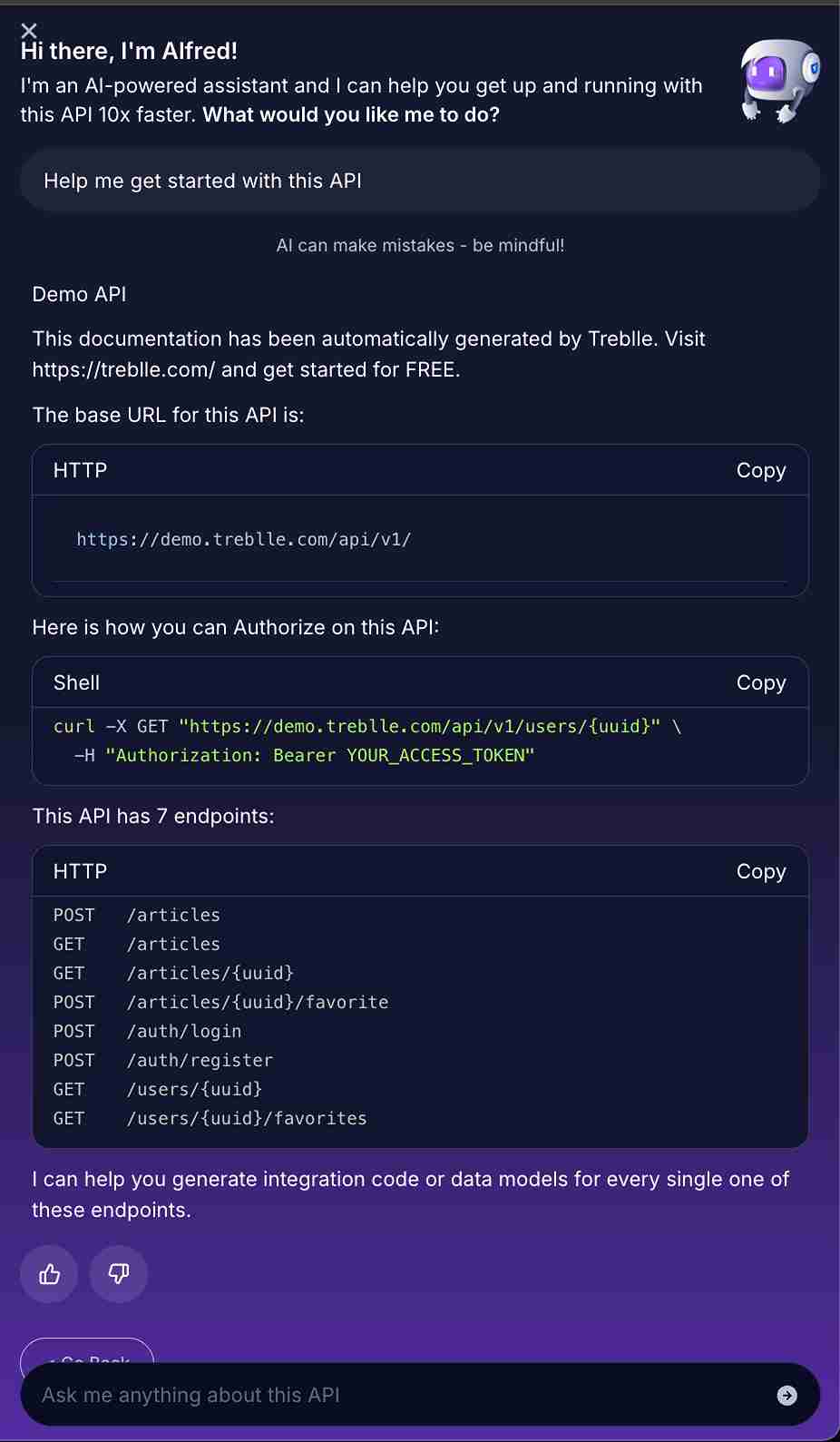Image resolution: width=840 pixels, height=1442 pixels.
Task: Close the Alfred assistant panel
Action: click(x=29, y=32)
